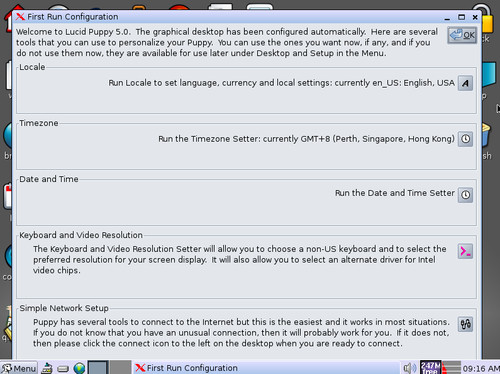Open the window menu X icon in titlebar

click(20, 16)
